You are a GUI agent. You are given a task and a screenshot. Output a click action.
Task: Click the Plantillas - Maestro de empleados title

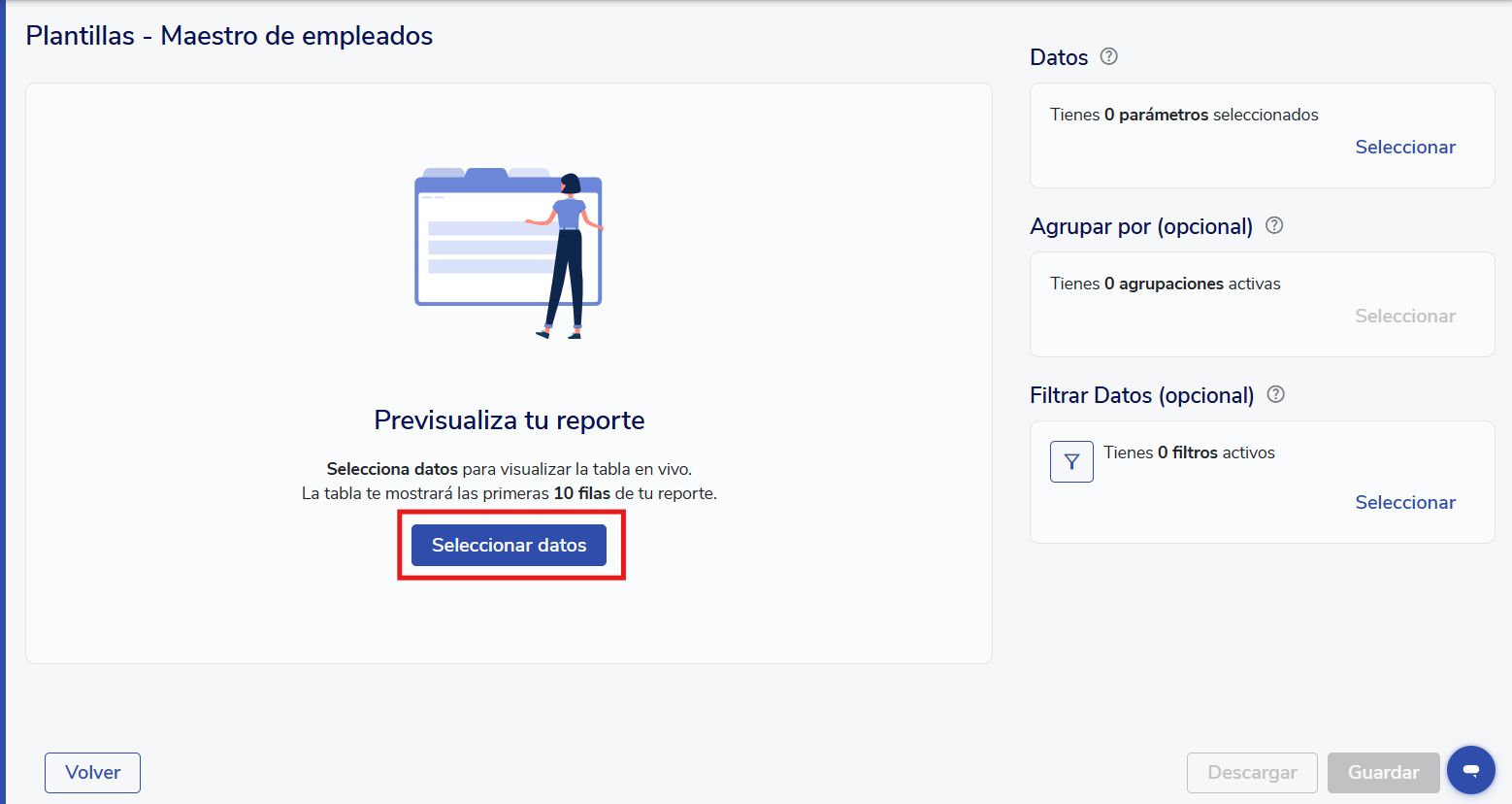(x=229, y=36)
